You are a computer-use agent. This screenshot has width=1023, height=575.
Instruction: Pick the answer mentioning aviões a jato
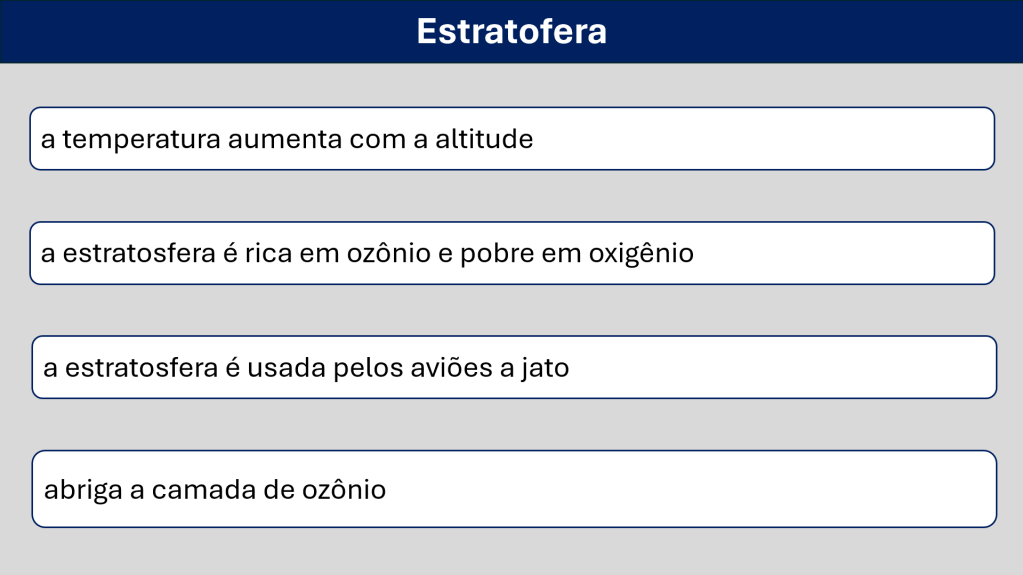514,368
